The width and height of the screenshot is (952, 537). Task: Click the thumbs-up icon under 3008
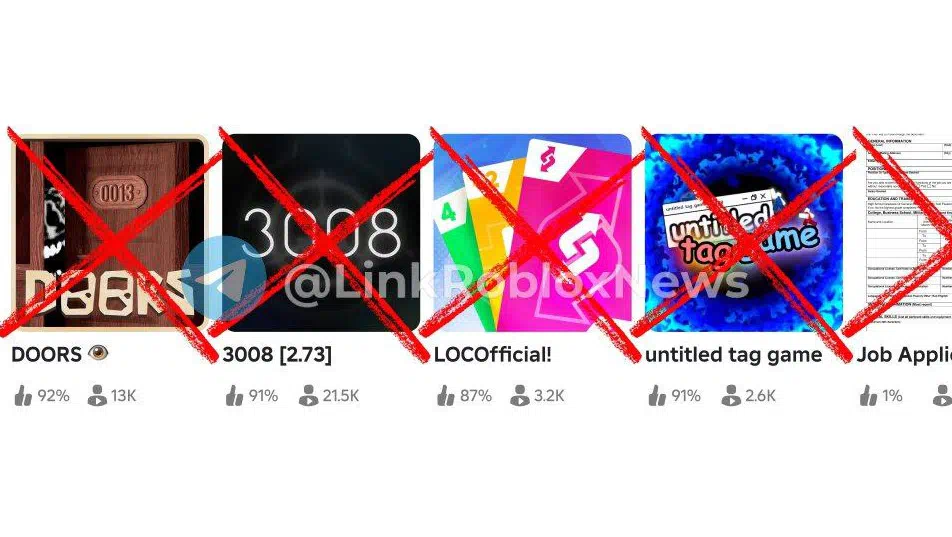(234, 395)
